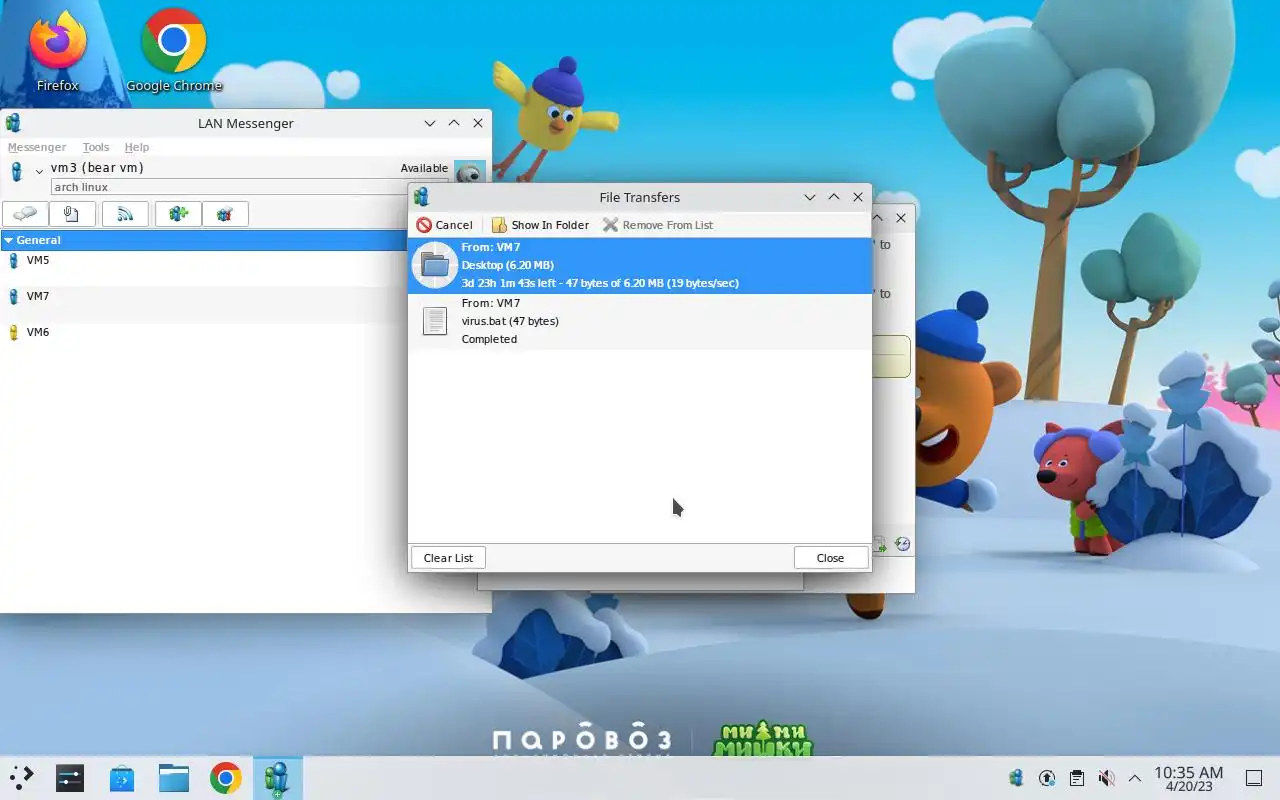The width and height of the screenshot is (1280, 800).
Task: Open the Discover software store taskbar icon
Action: click(x=122, y=778)
